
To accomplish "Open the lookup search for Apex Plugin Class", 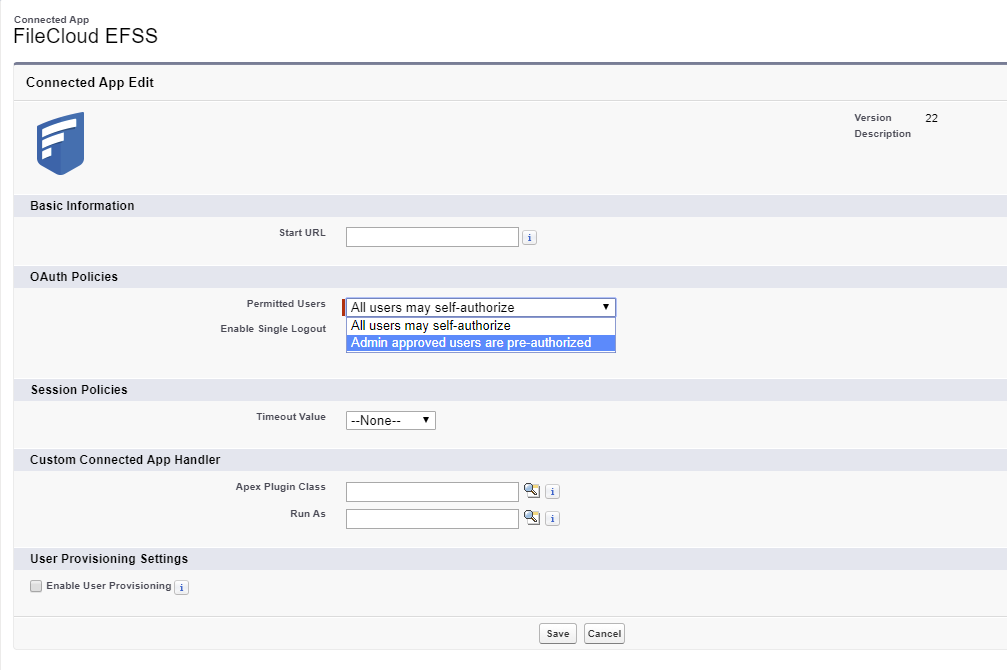I will coord(531,491).
